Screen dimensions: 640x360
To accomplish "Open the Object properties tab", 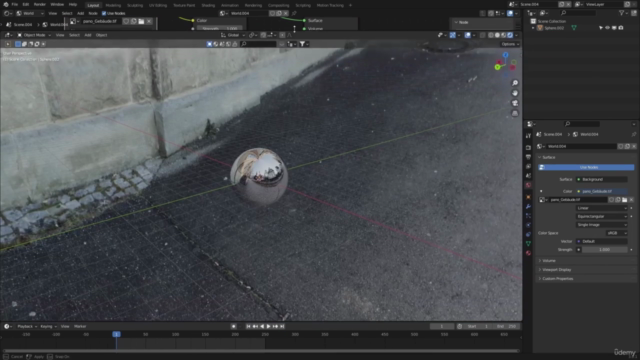I will 528,197.
